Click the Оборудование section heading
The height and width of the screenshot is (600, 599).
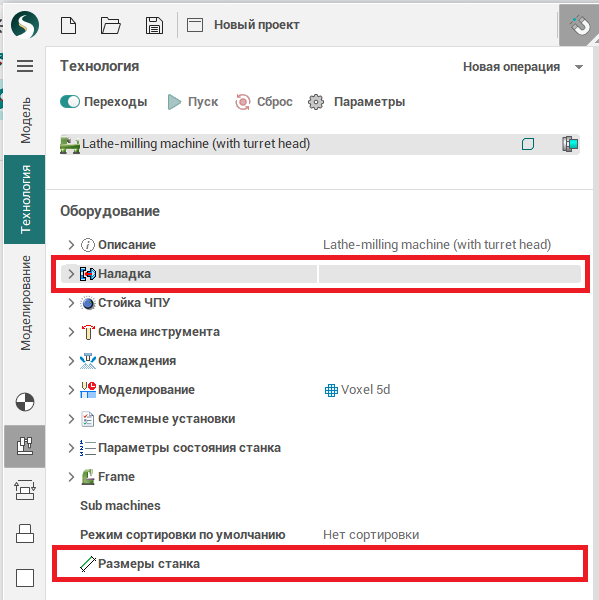pos(110,211)
